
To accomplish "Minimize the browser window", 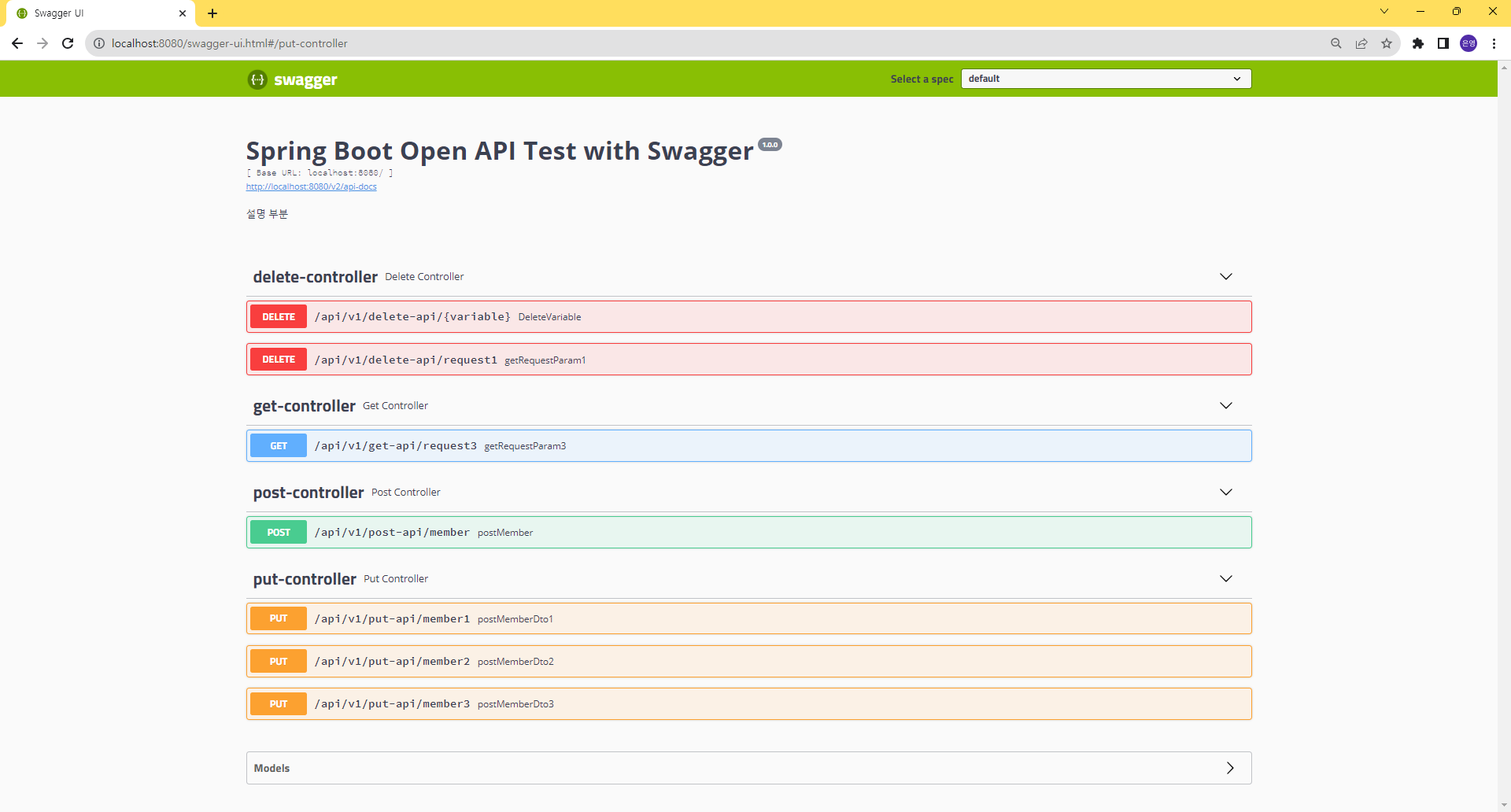I will point(1420,11).
